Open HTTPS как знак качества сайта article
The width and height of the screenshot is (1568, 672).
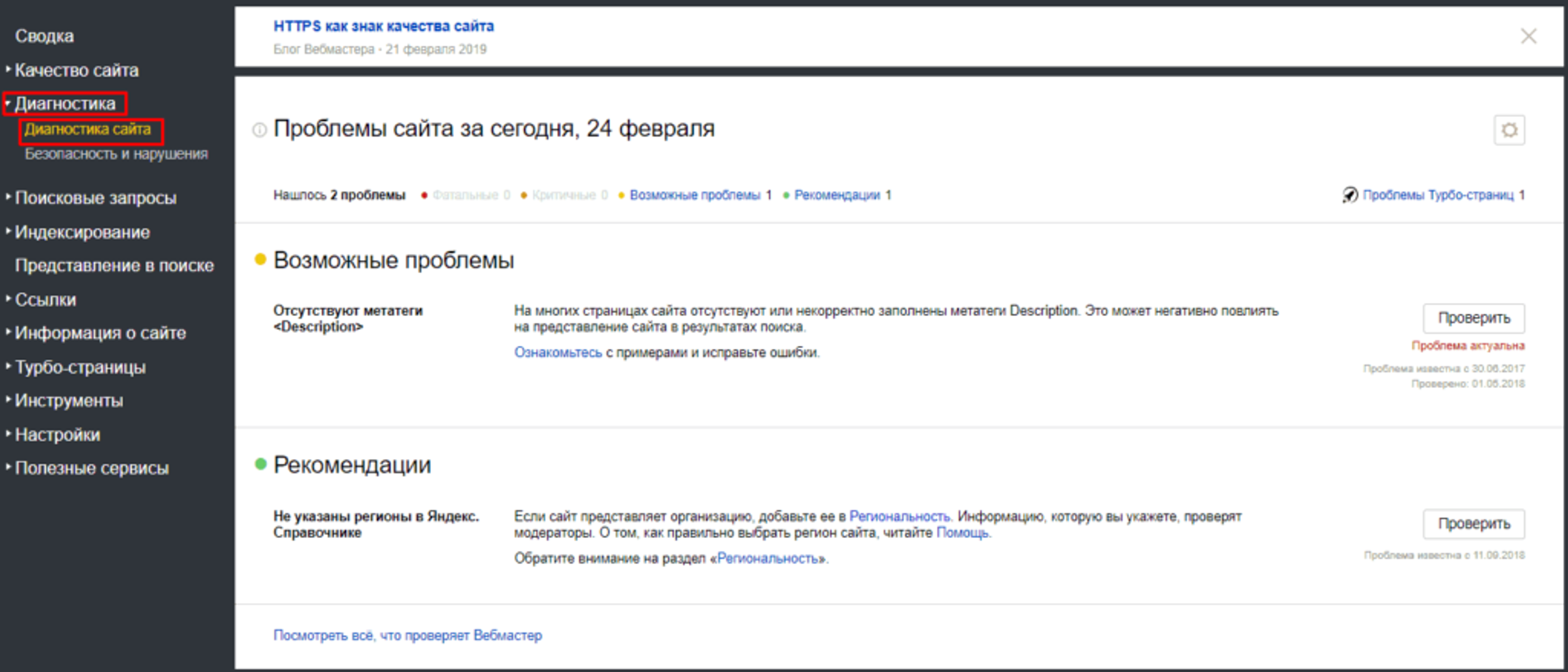click(383, 26)
